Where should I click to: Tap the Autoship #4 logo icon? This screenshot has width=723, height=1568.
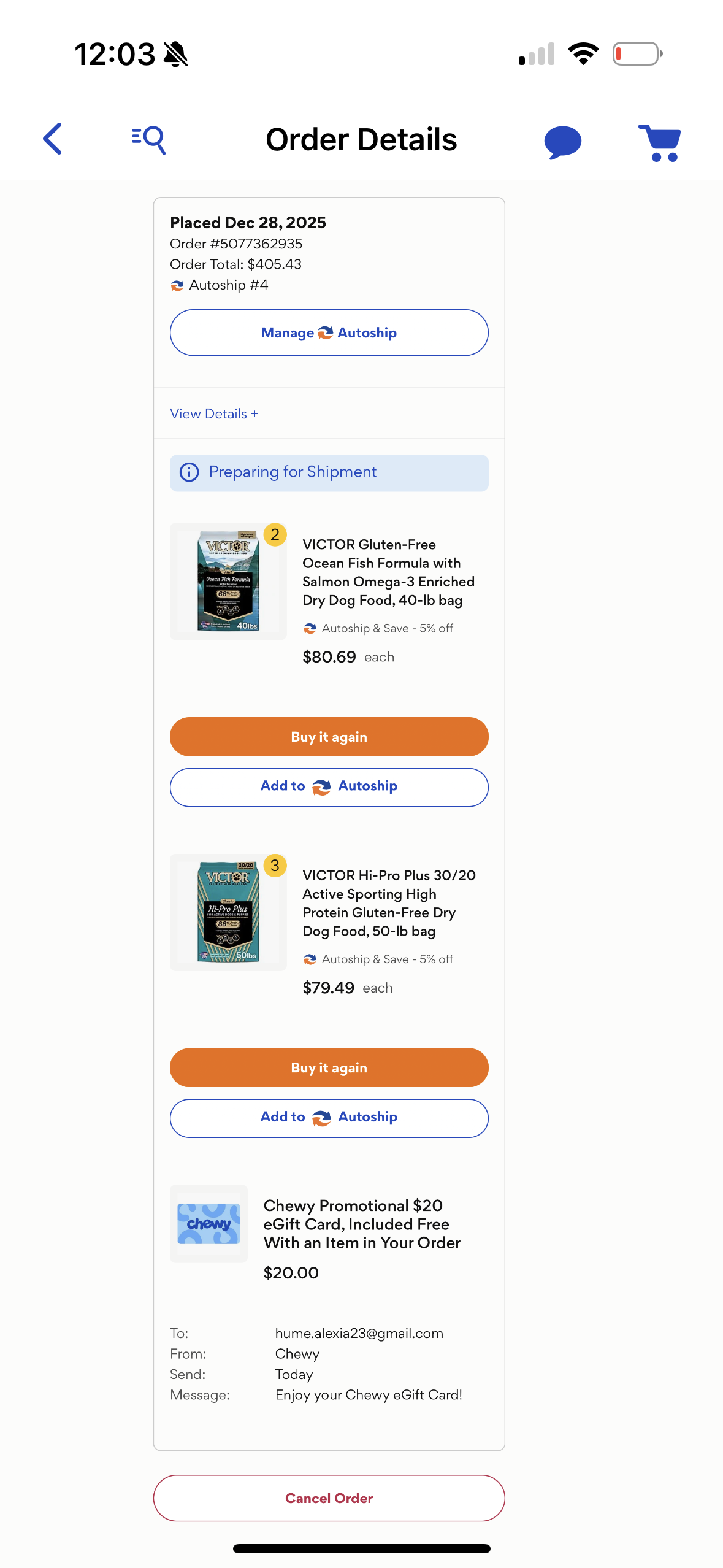[177, 286]
